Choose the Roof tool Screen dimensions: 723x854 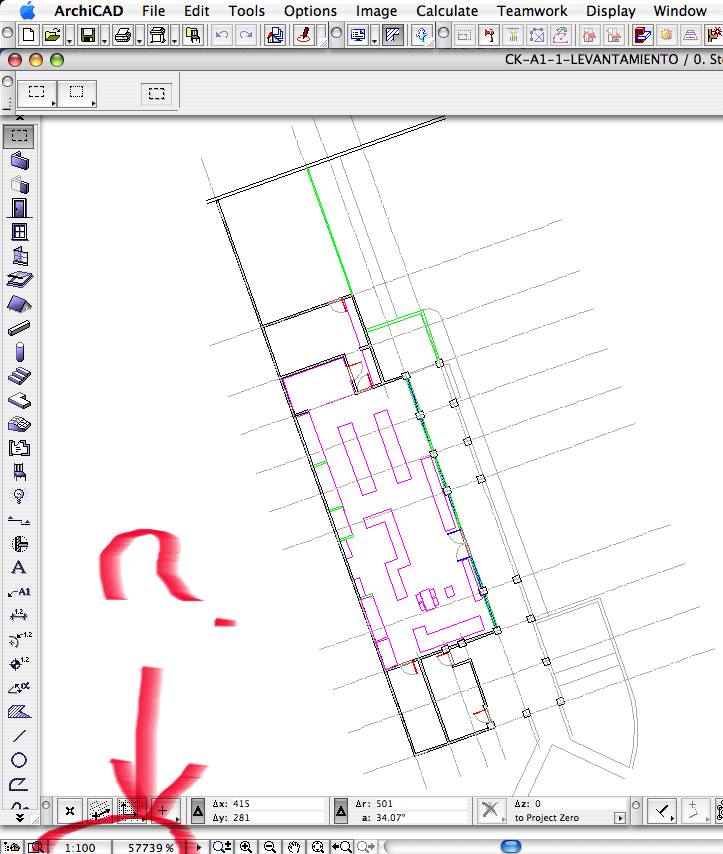[x=19, y=304]
